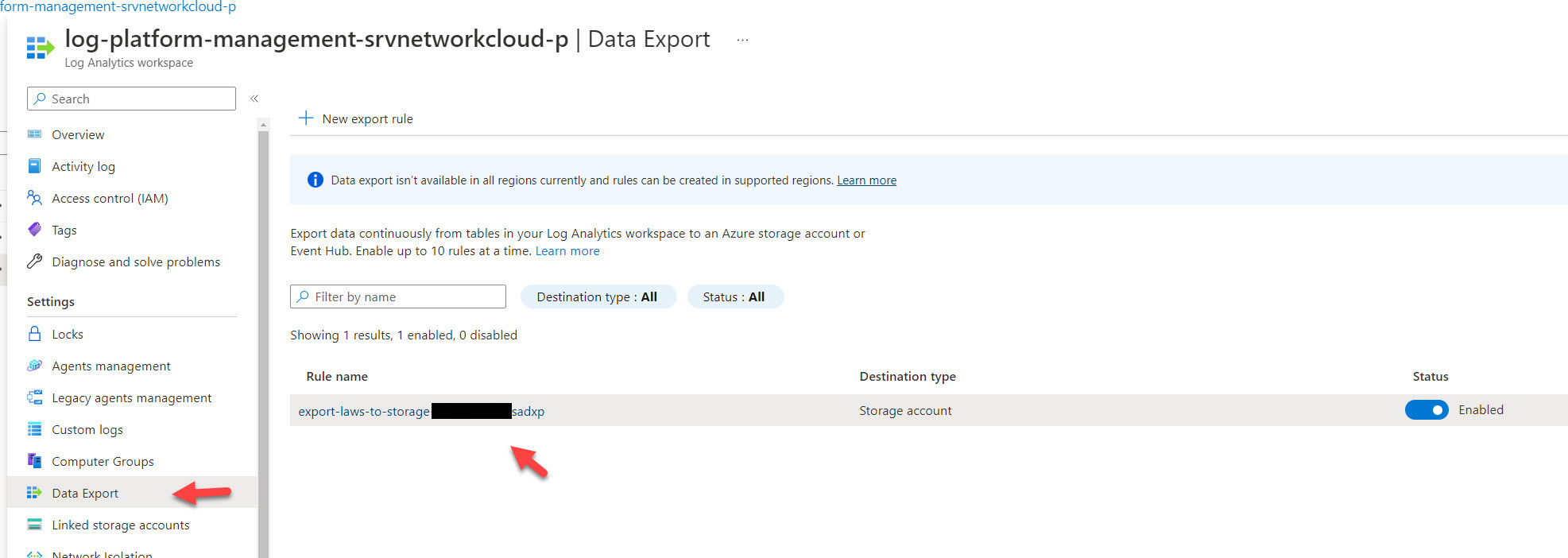Click the magnifier icon in Filter by name
This screenshot has height=558, width=1568.
coord(303,296)
